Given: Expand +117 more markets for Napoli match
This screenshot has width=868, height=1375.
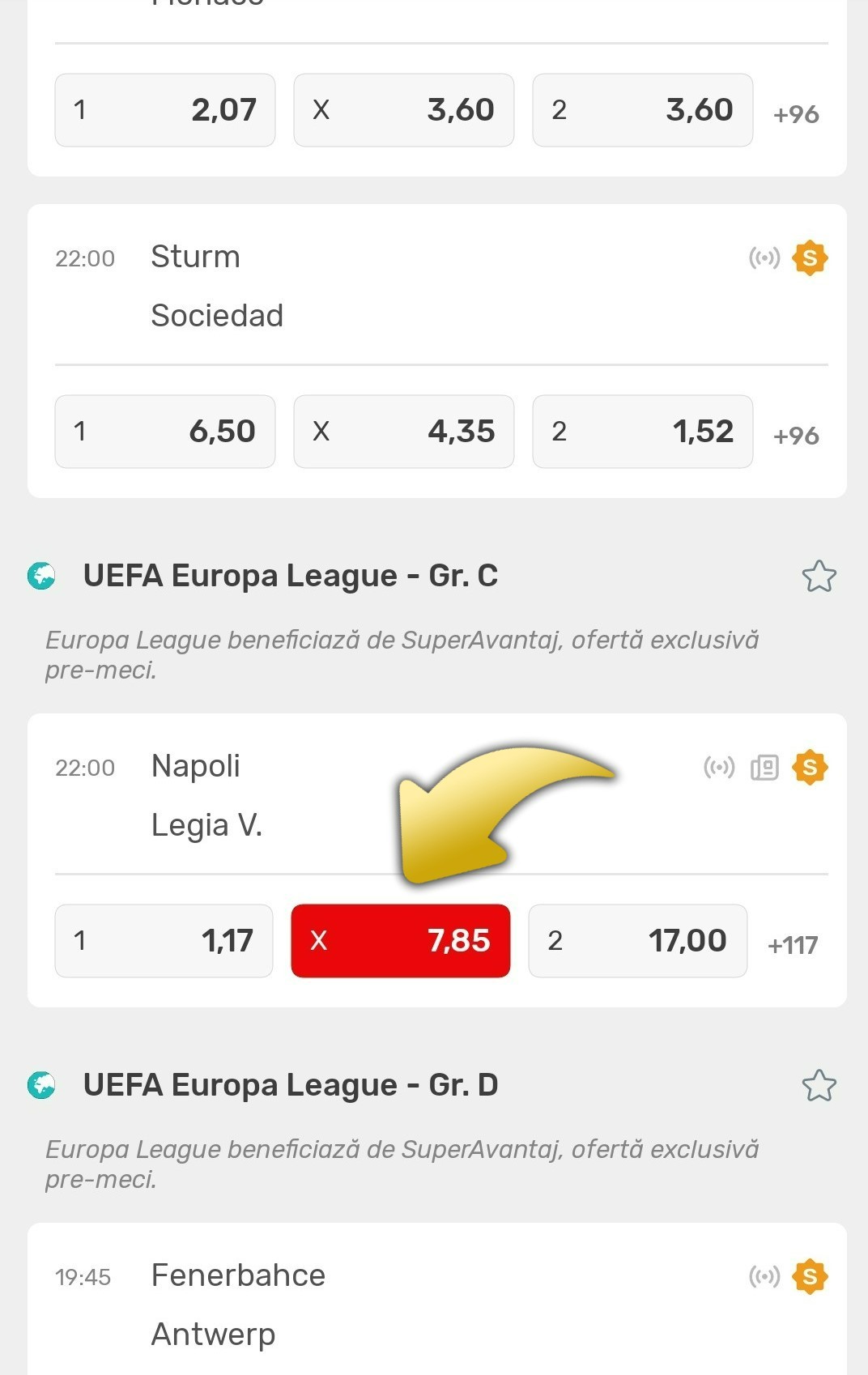Looking at the screenshot, I should click(793, 944).
